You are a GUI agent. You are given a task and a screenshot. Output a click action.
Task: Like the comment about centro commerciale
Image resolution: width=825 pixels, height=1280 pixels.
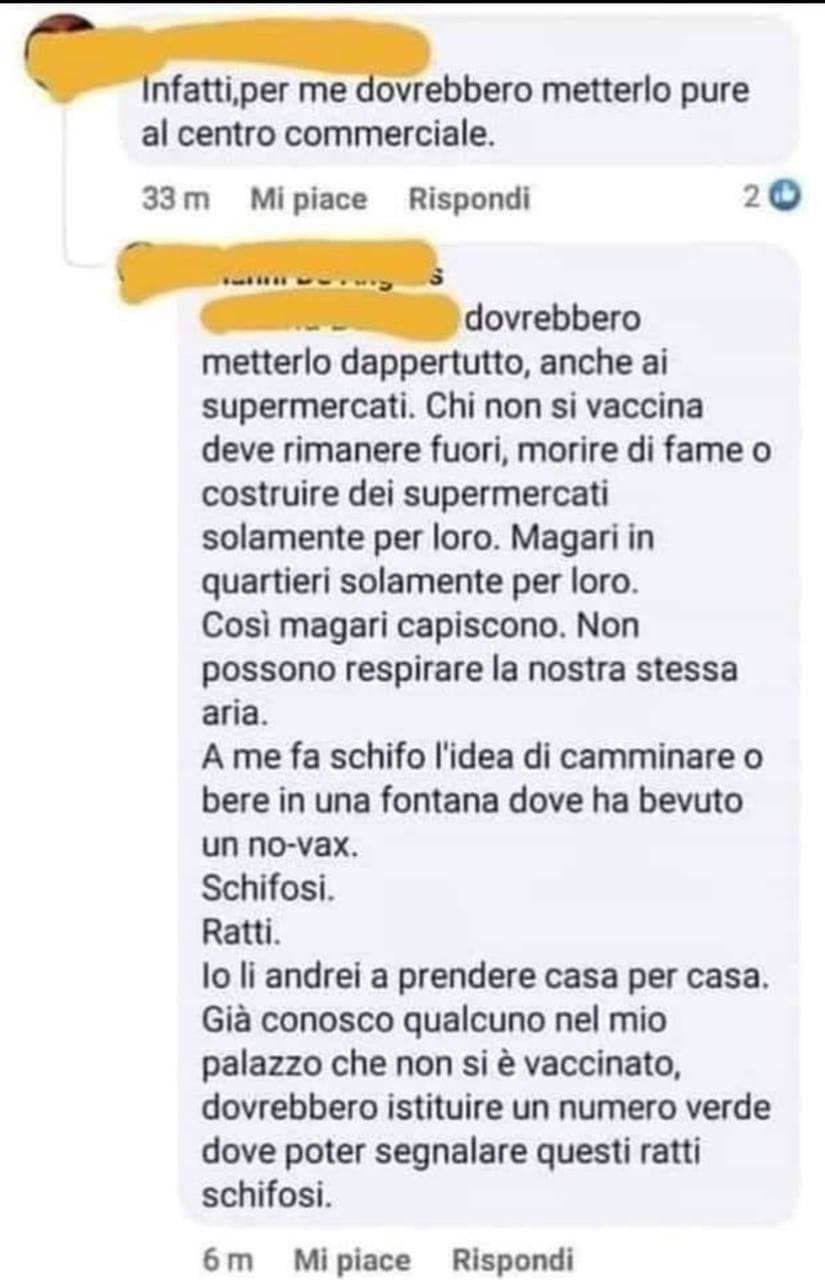click(x=308, y=199)
